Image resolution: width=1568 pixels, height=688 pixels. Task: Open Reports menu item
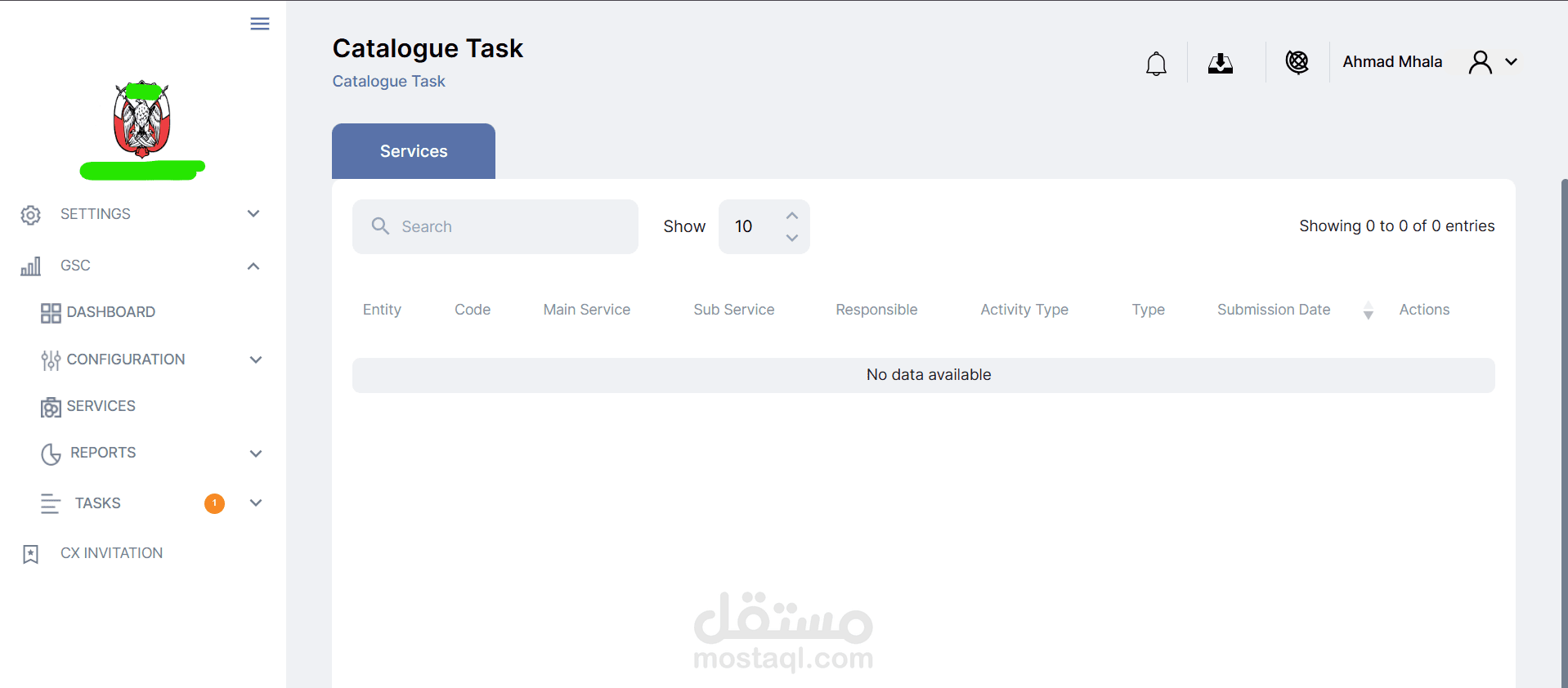click(x=103, y=453)
